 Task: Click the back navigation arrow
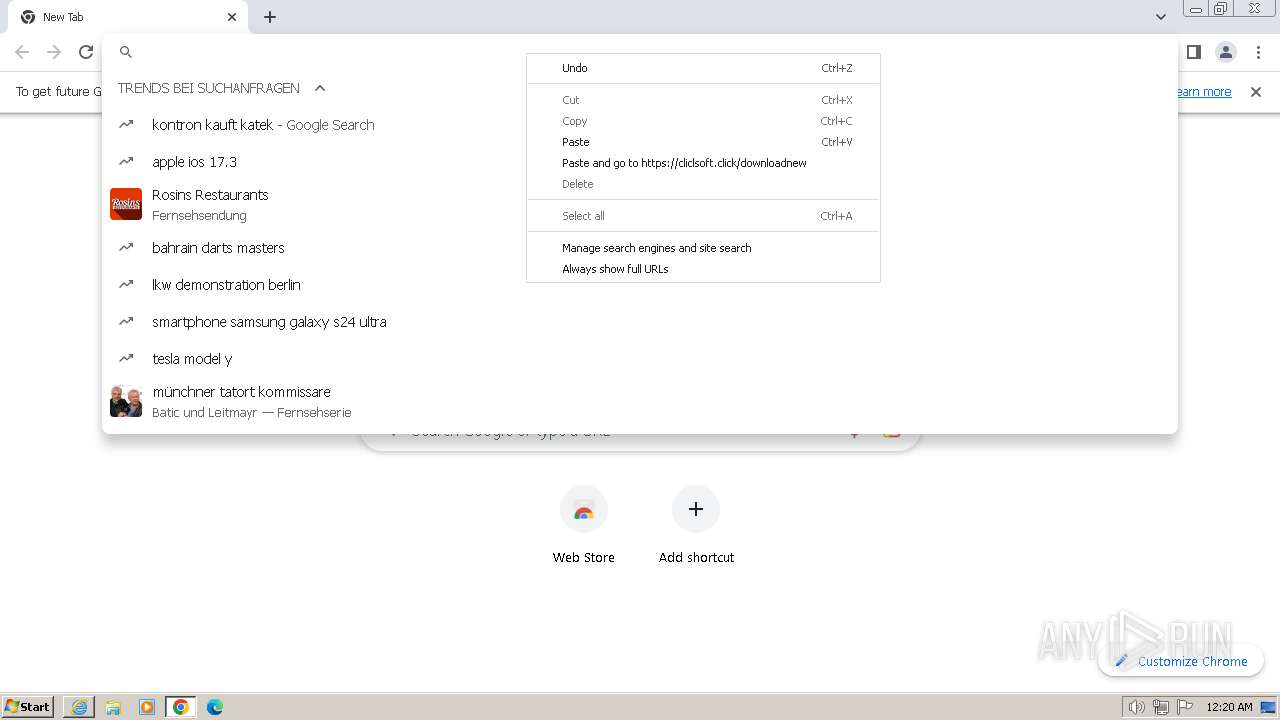pyautogui.click(x=22, y=52)
